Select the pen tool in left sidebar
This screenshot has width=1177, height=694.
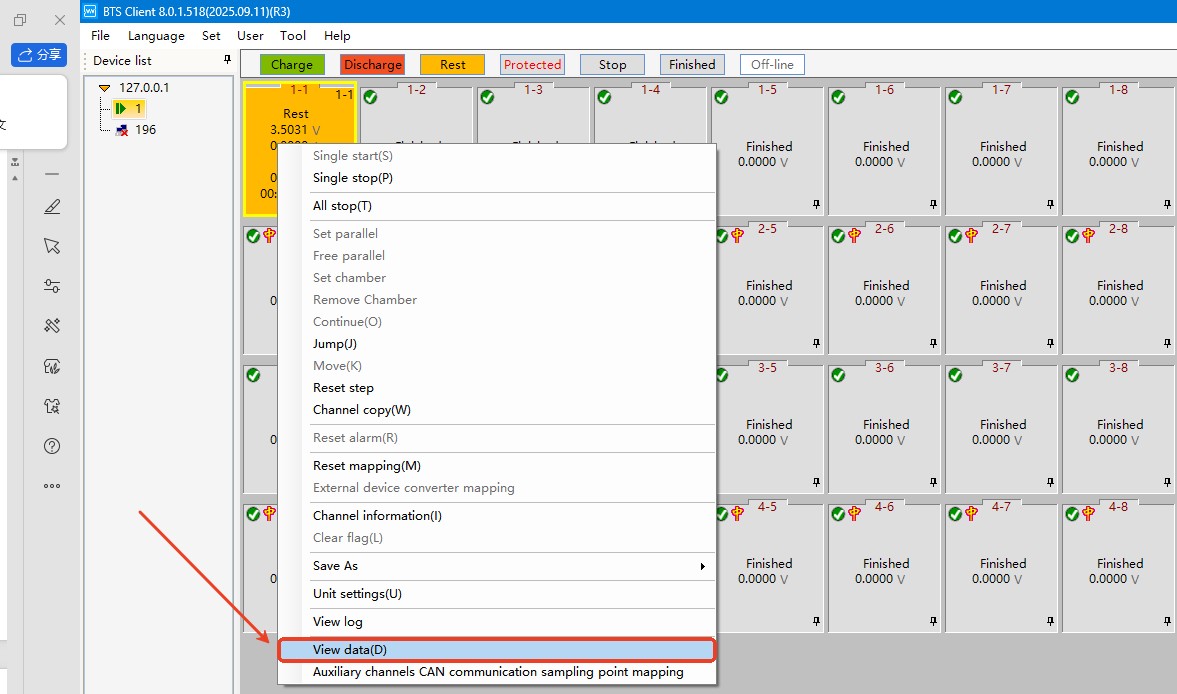(53, 207)
